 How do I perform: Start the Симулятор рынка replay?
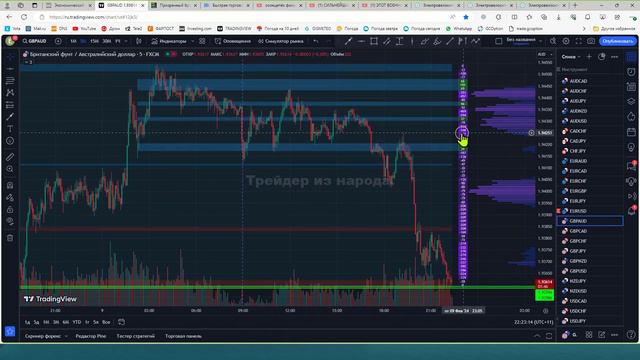click(281, 41)
